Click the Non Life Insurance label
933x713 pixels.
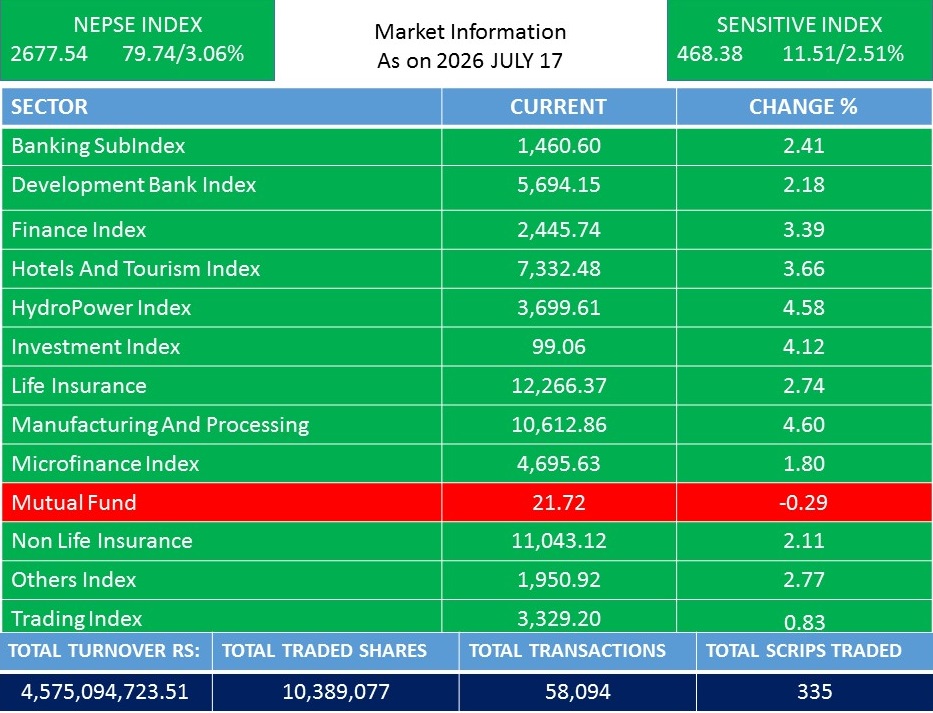pos(102,540)
